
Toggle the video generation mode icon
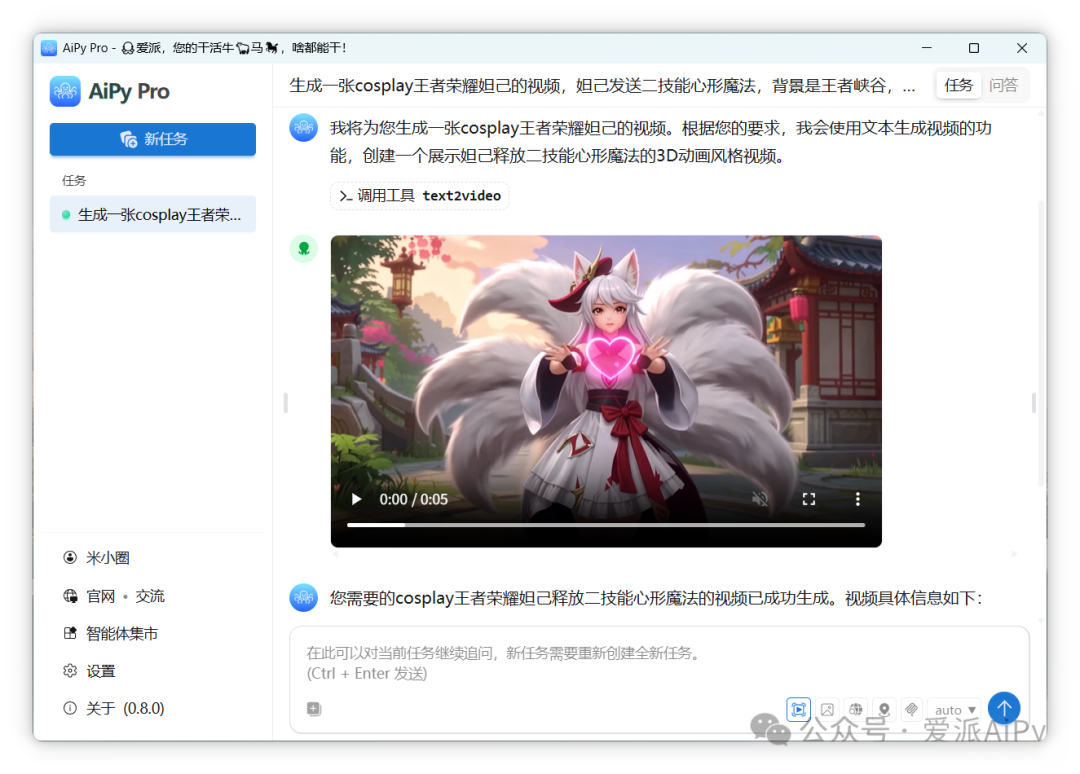pyautogui.click(x=798, y=709)
